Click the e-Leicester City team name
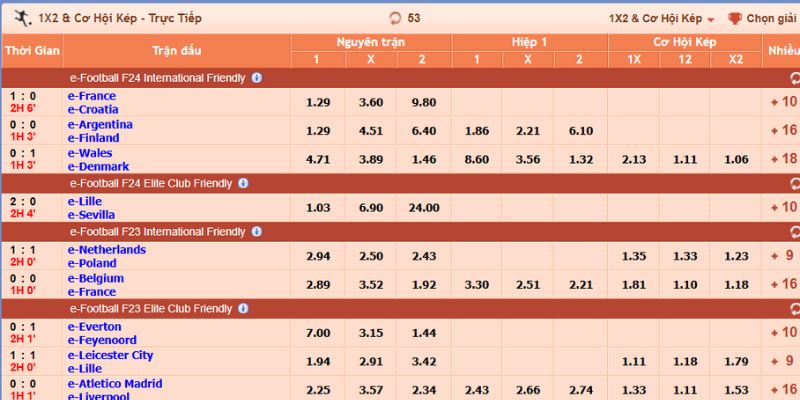The height and width of the screenshot is (400, 800). [110, 356]
